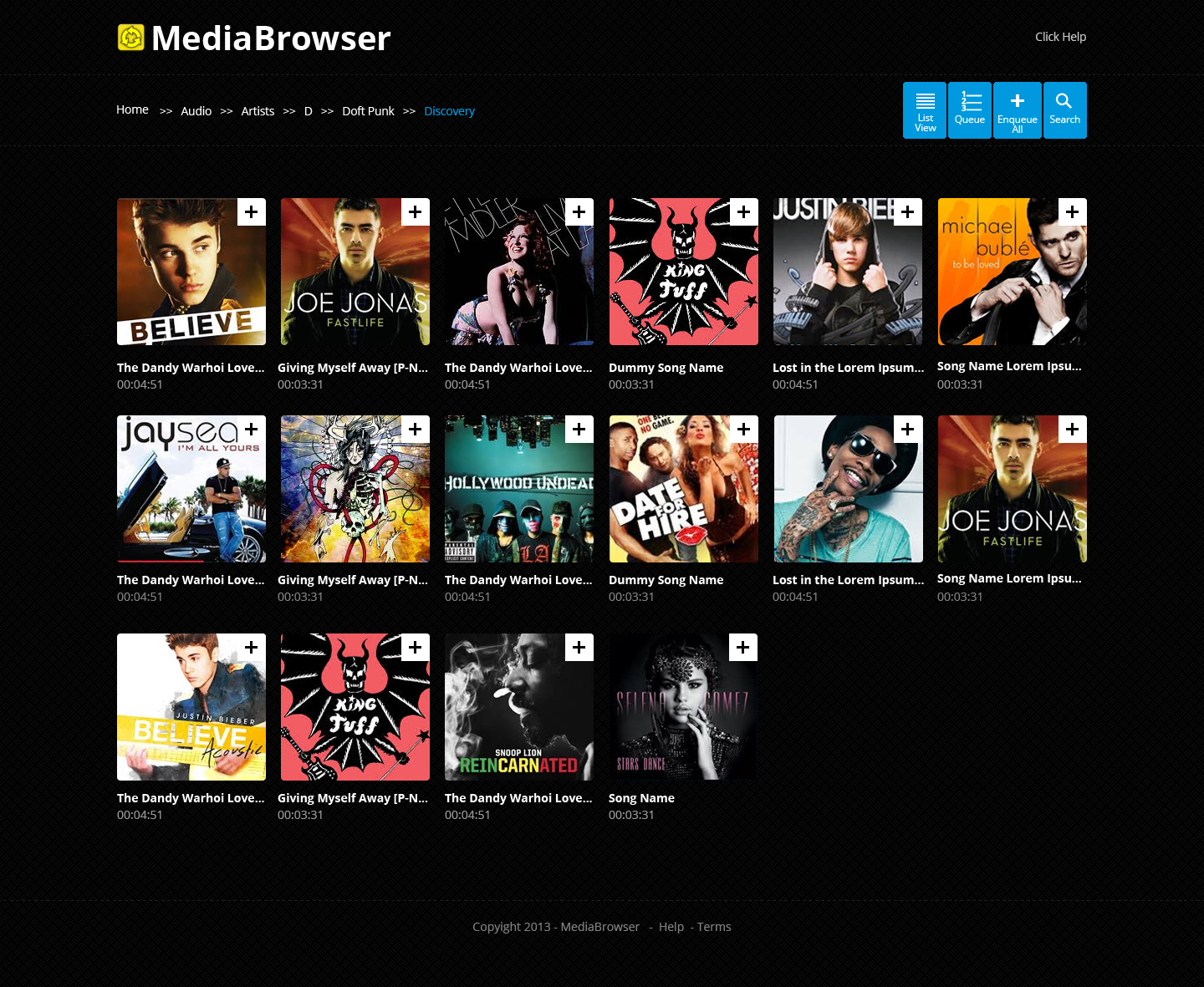This screenshot has width=1204, height=987.
Task: Click plus on the colorful skeleton artwork cover
Action: 416,430
